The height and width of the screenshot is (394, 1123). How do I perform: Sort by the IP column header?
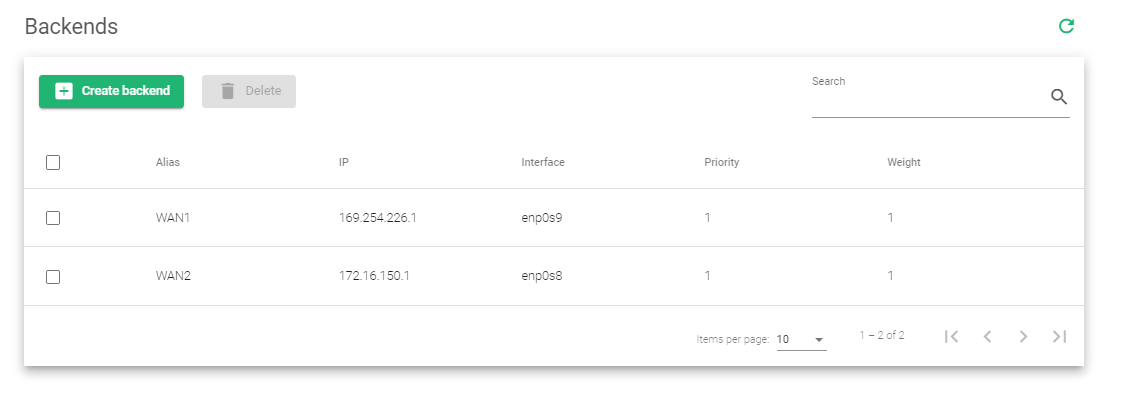[344, 163]
